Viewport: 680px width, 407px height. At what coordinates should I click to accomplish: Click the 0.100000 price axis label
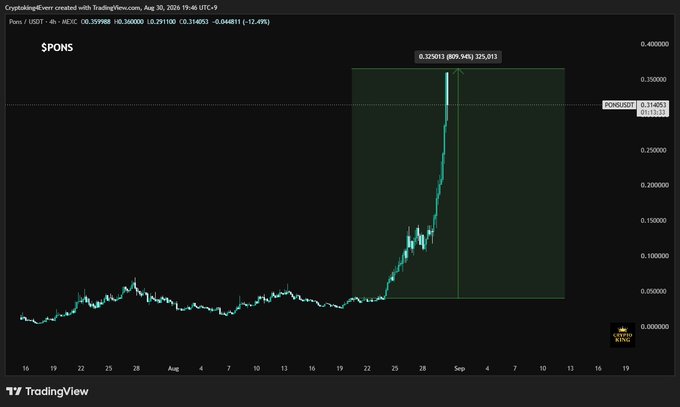coord(654,256)
